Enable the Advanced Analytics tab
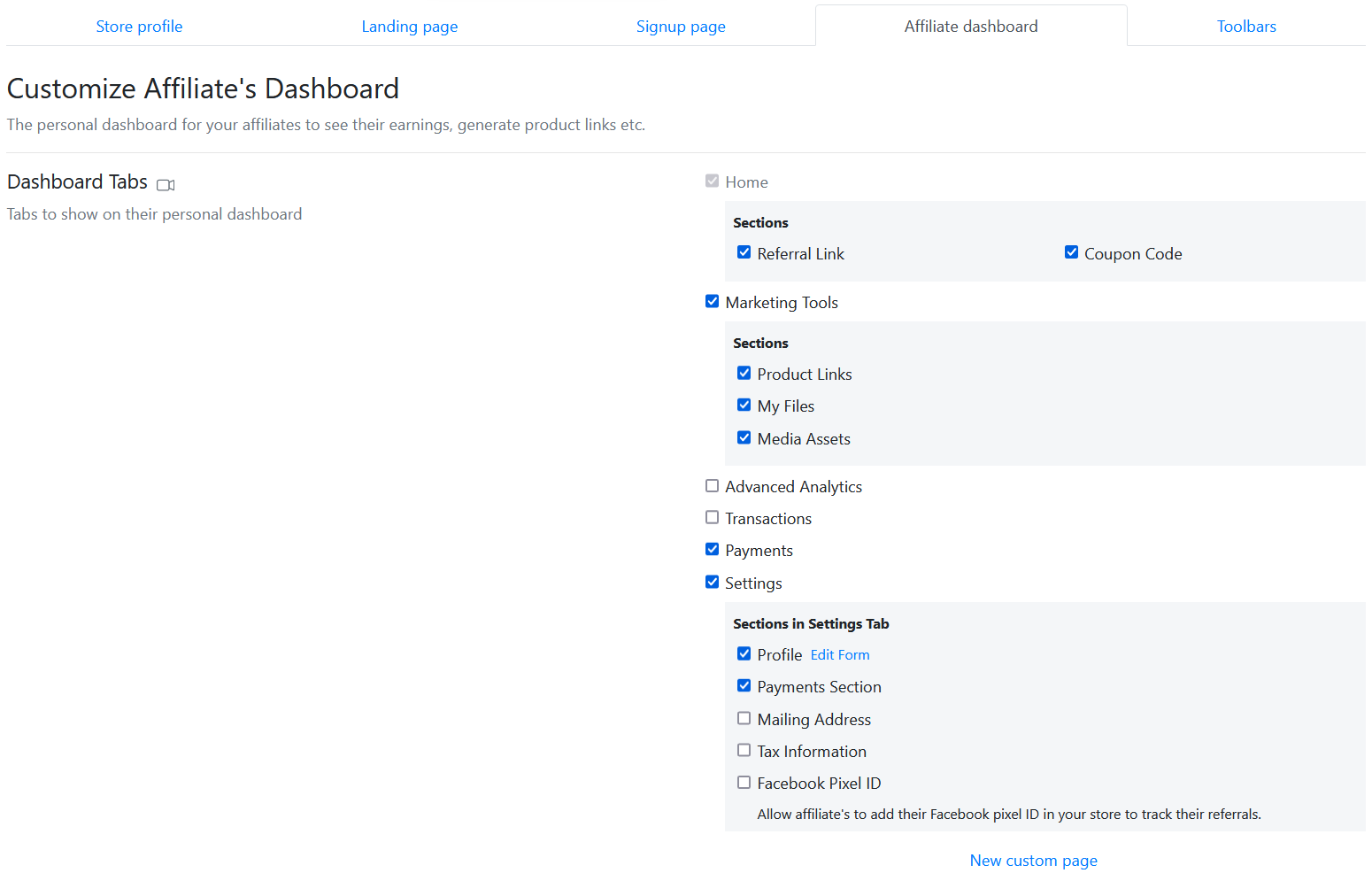Viewport: 1372px width, 873px height. click(712, 485)
